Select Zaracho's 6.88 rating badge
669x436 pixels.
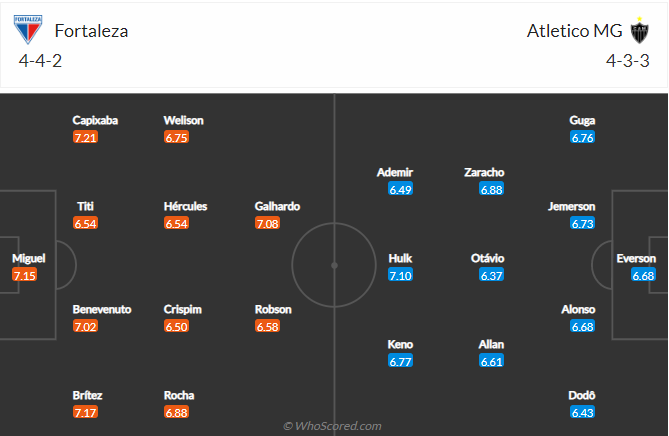491,189
